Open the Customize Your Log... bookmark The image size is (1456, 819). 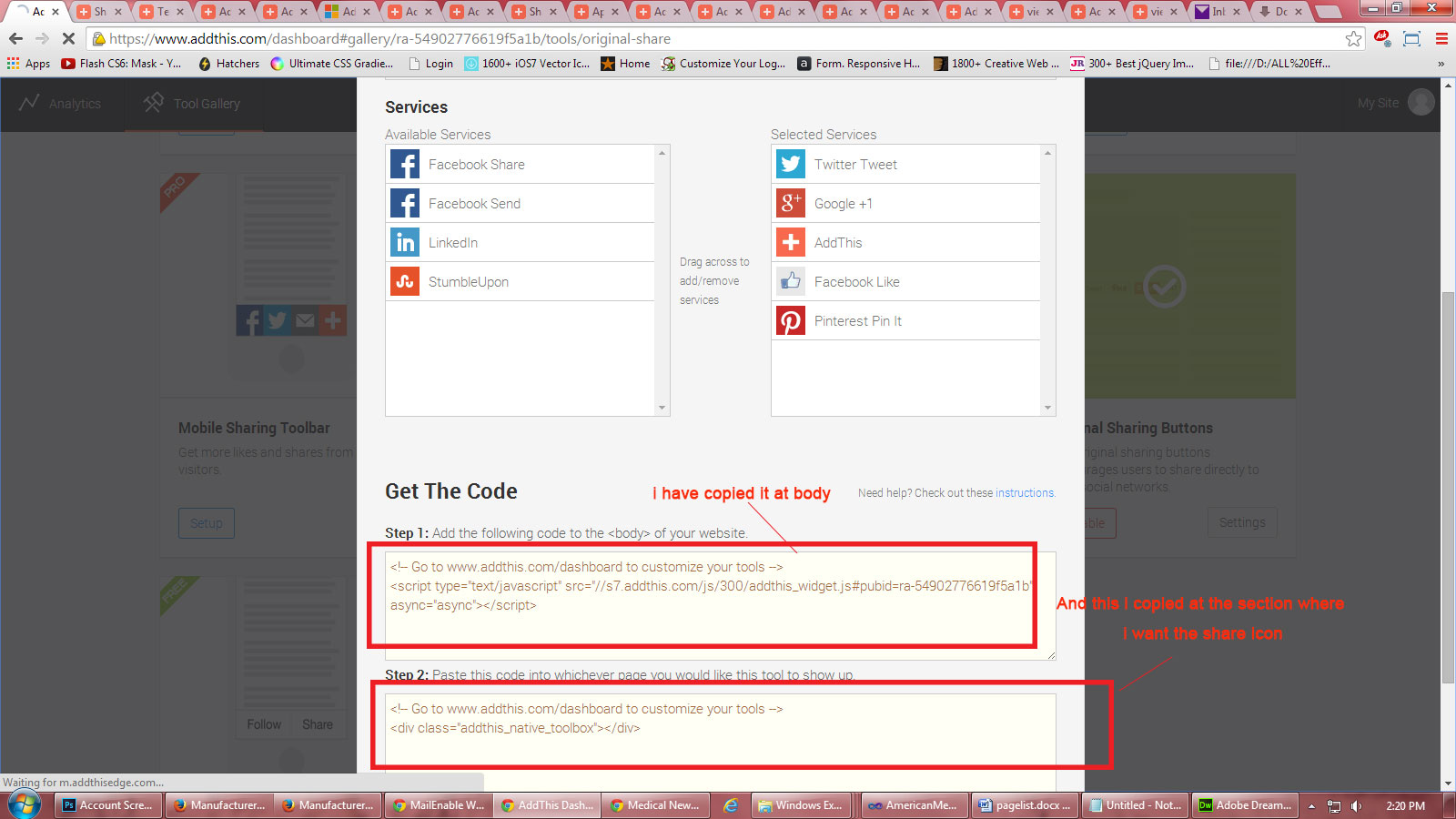coord(723,64)
